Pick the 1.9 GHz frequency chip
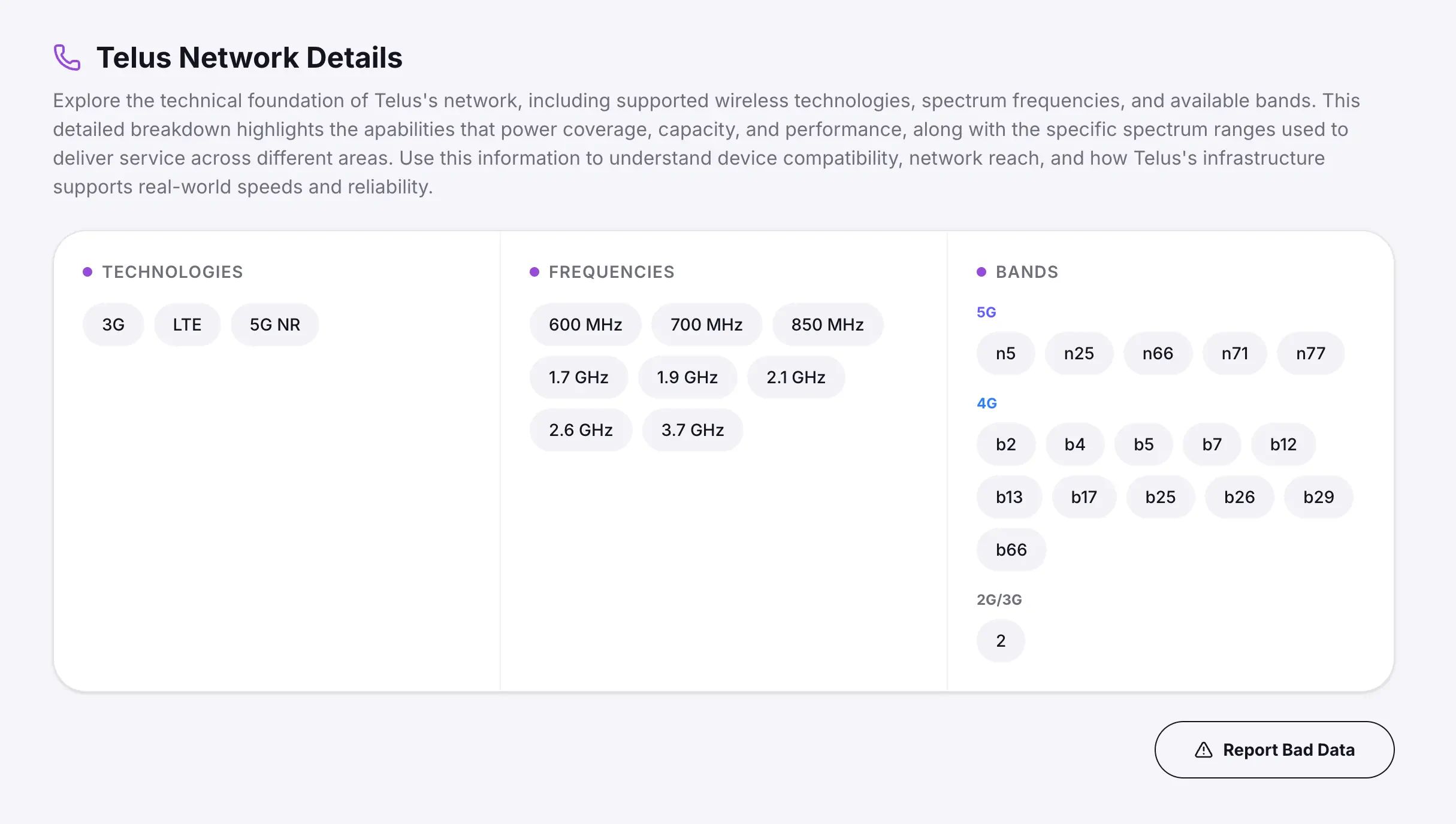Viewport: 1456px width, 824px height. [x=687, y=377]
